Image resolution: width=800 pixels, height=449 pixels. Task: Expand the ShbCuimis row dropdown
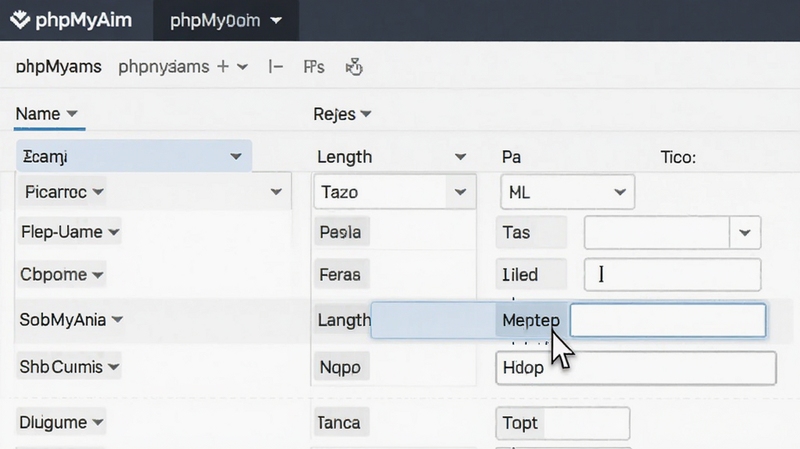114,366
